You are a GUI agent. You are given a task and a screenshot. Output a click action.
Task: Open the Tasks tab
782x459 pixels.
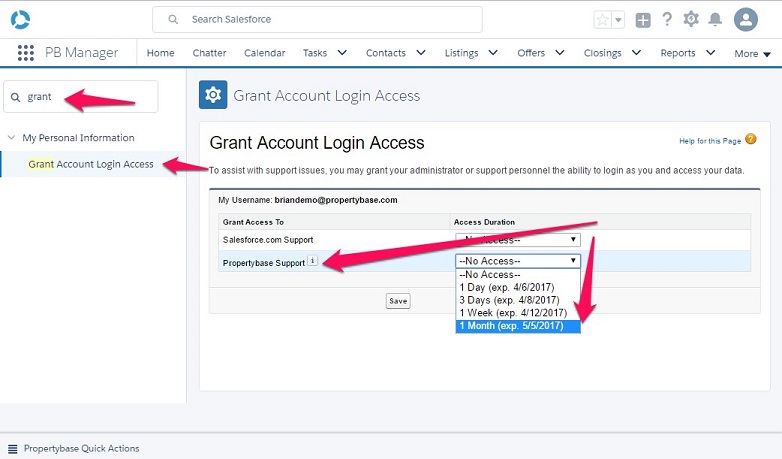point(315,53)
